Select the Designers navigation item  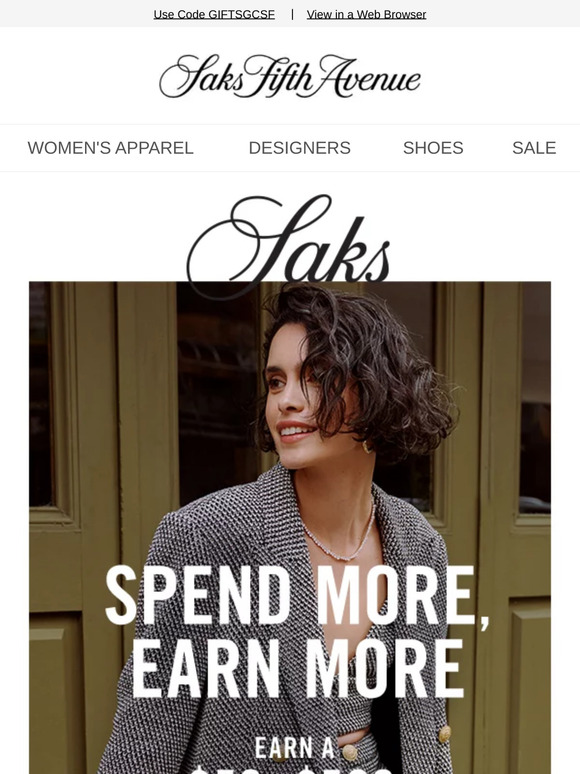[x=300, y=148]
